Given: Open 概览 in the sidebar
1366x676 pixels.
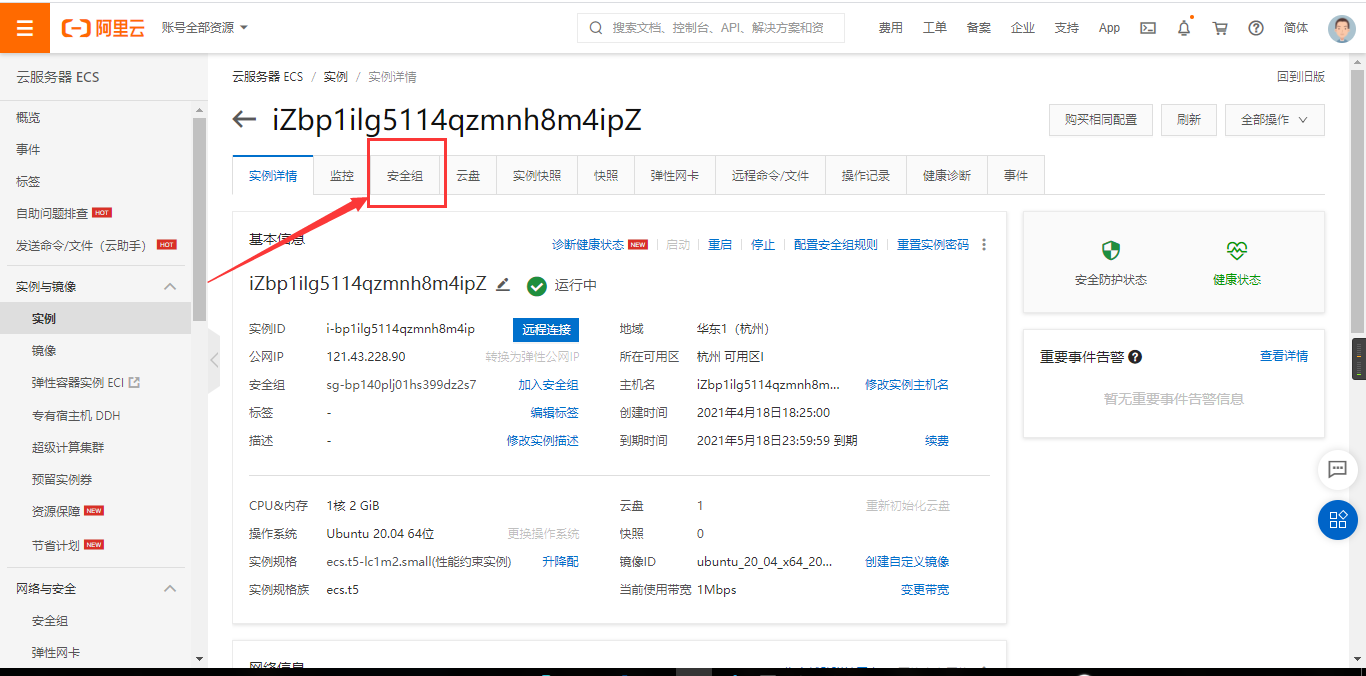Looking at the screenshot, I should click(x=28, y=118).
